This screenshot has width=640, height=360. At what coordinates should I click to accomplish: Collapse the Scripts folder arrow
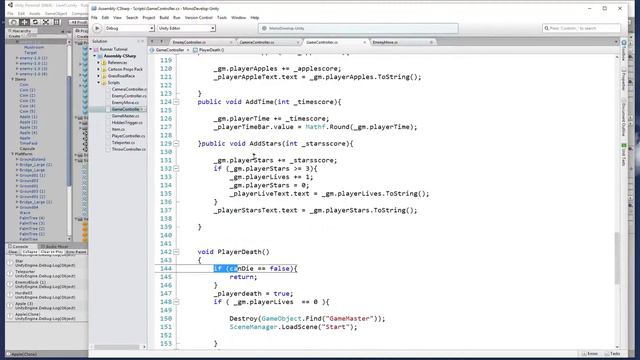[98, 82]
